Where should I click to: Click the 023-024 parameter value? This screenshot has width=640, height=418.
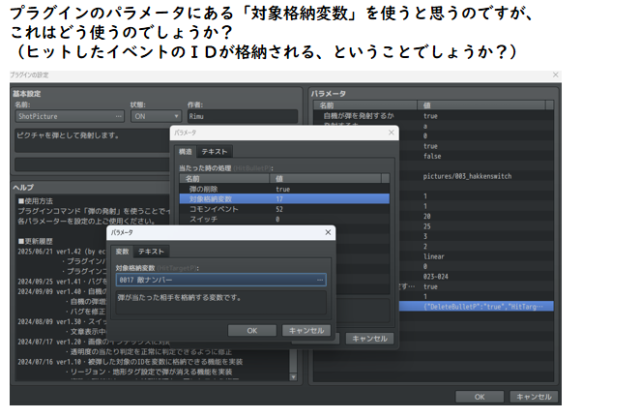[x=436, y=276]
